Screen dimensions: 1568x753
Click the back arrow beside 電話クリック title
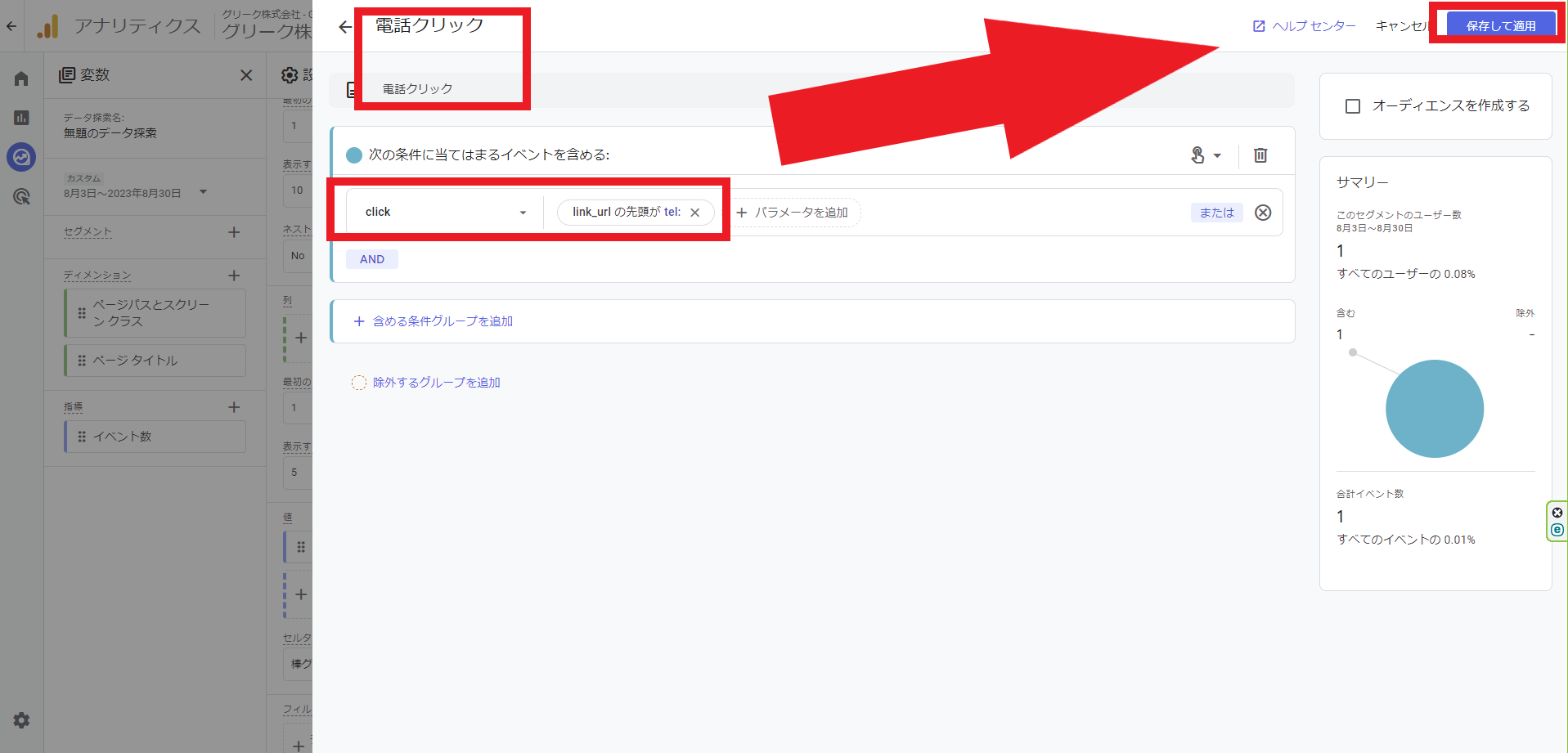point(345,27)
